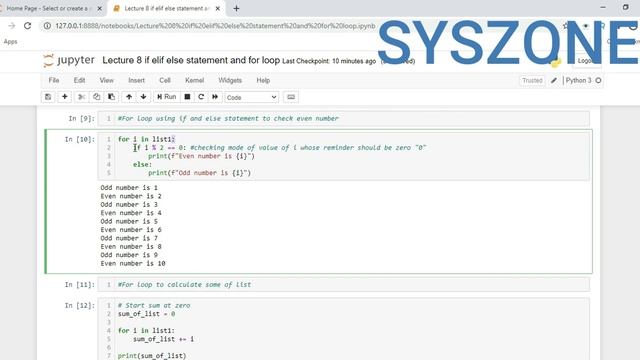This screenshot has height=360, width=640.
Task: Click Last Checkpoint 10 minutes ago text
Action: click(329, 61)
